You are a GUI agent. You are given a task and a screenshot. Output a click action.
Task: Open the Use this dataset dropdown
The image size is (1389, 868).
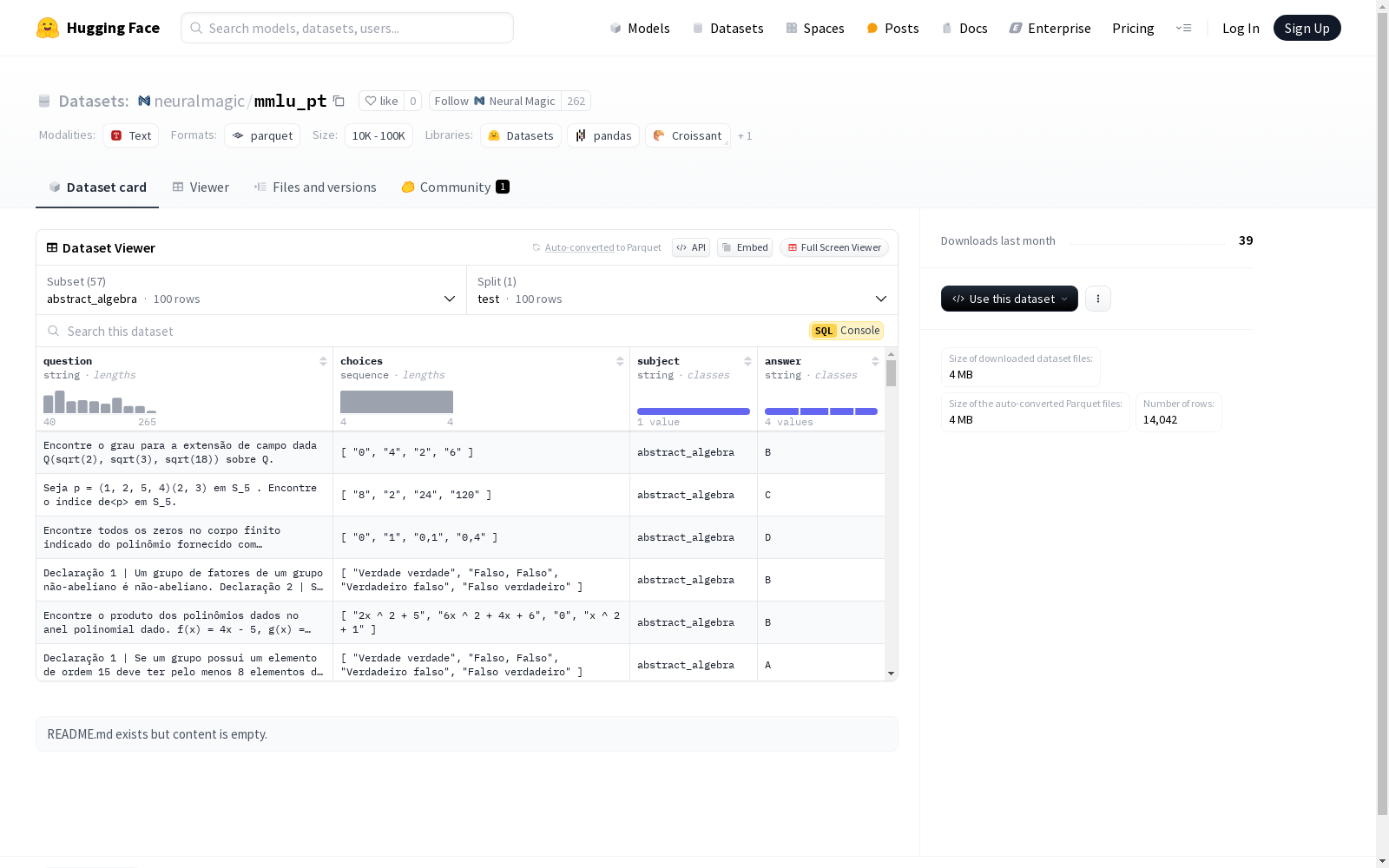coord(1010,299)
